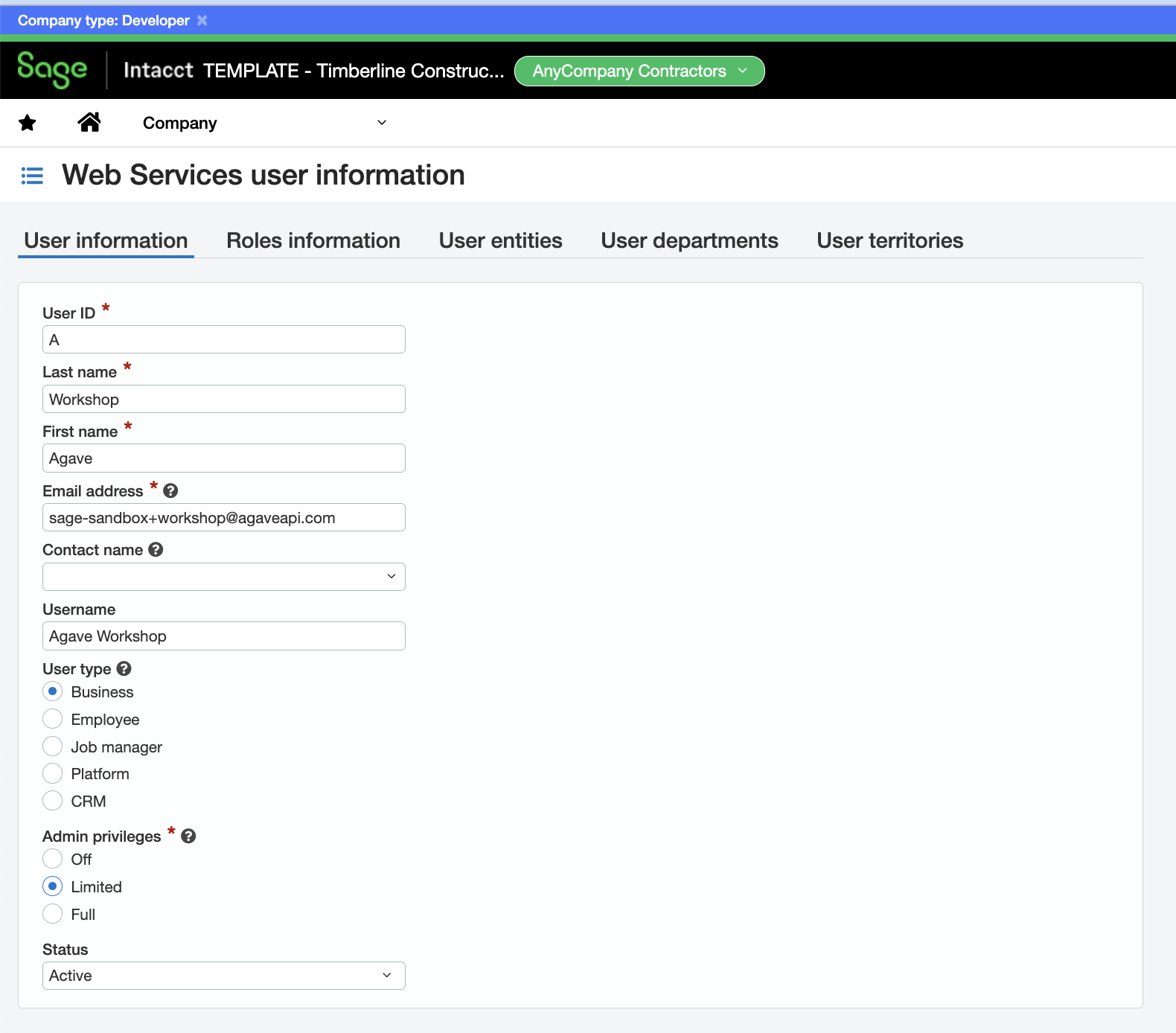Switch to User territories tab

pyautogui.click(x=890, y=240)
